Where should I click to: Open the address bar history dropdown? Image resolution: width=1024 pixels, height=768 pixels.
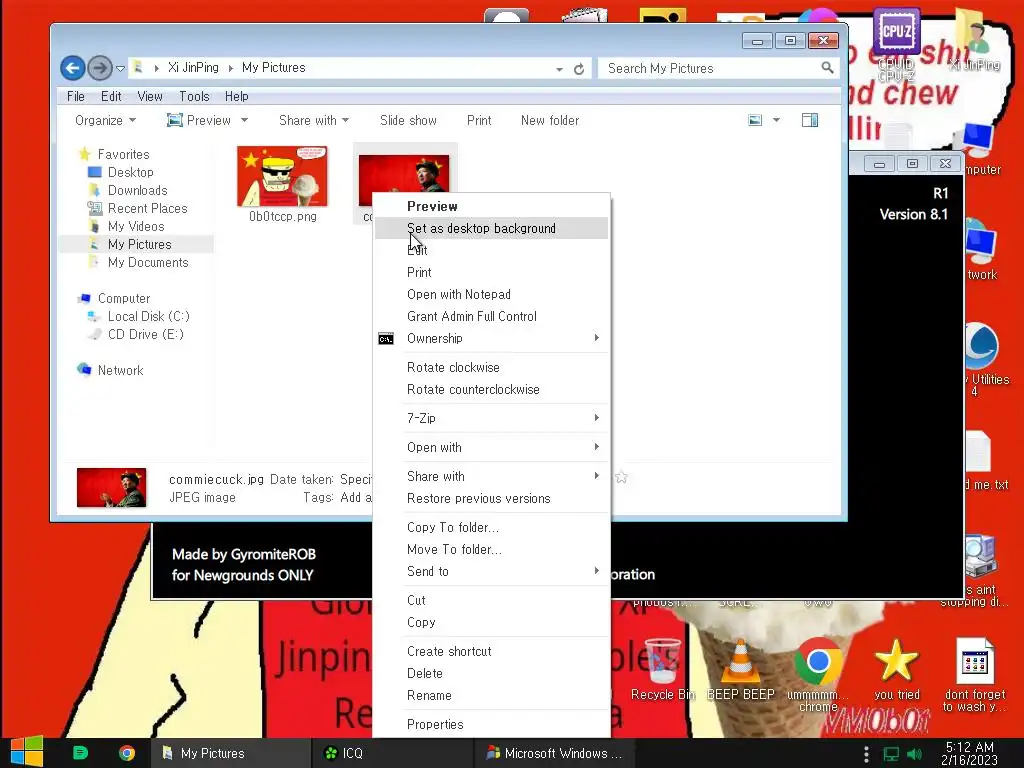(560, 69)
